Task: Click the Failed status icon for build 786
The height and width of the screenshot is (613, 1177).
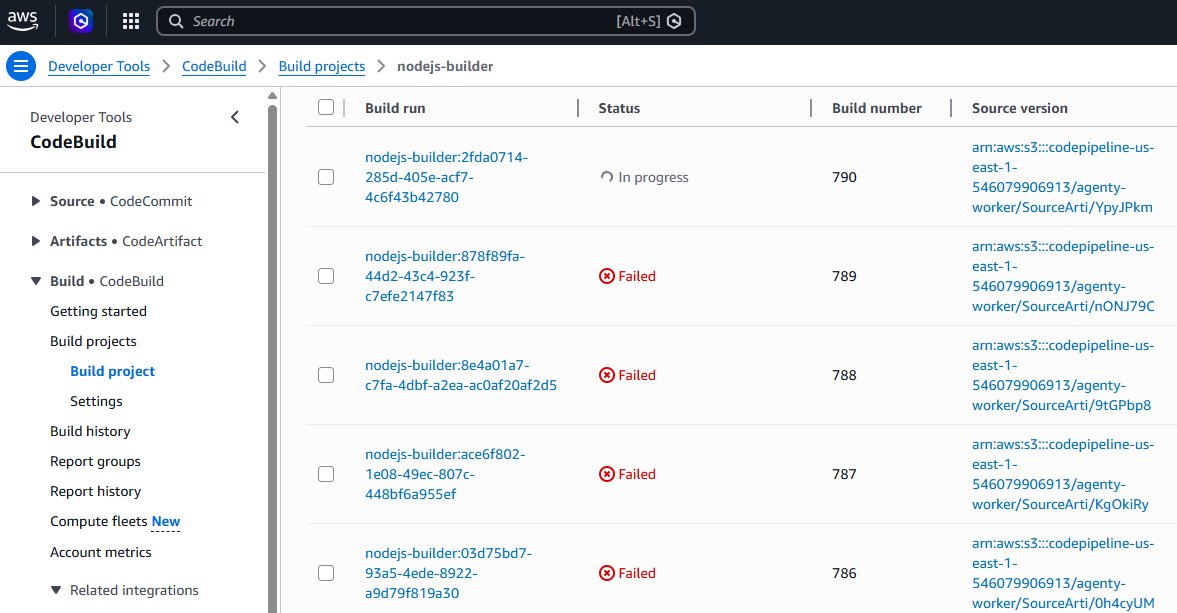Action: point(607,573)
